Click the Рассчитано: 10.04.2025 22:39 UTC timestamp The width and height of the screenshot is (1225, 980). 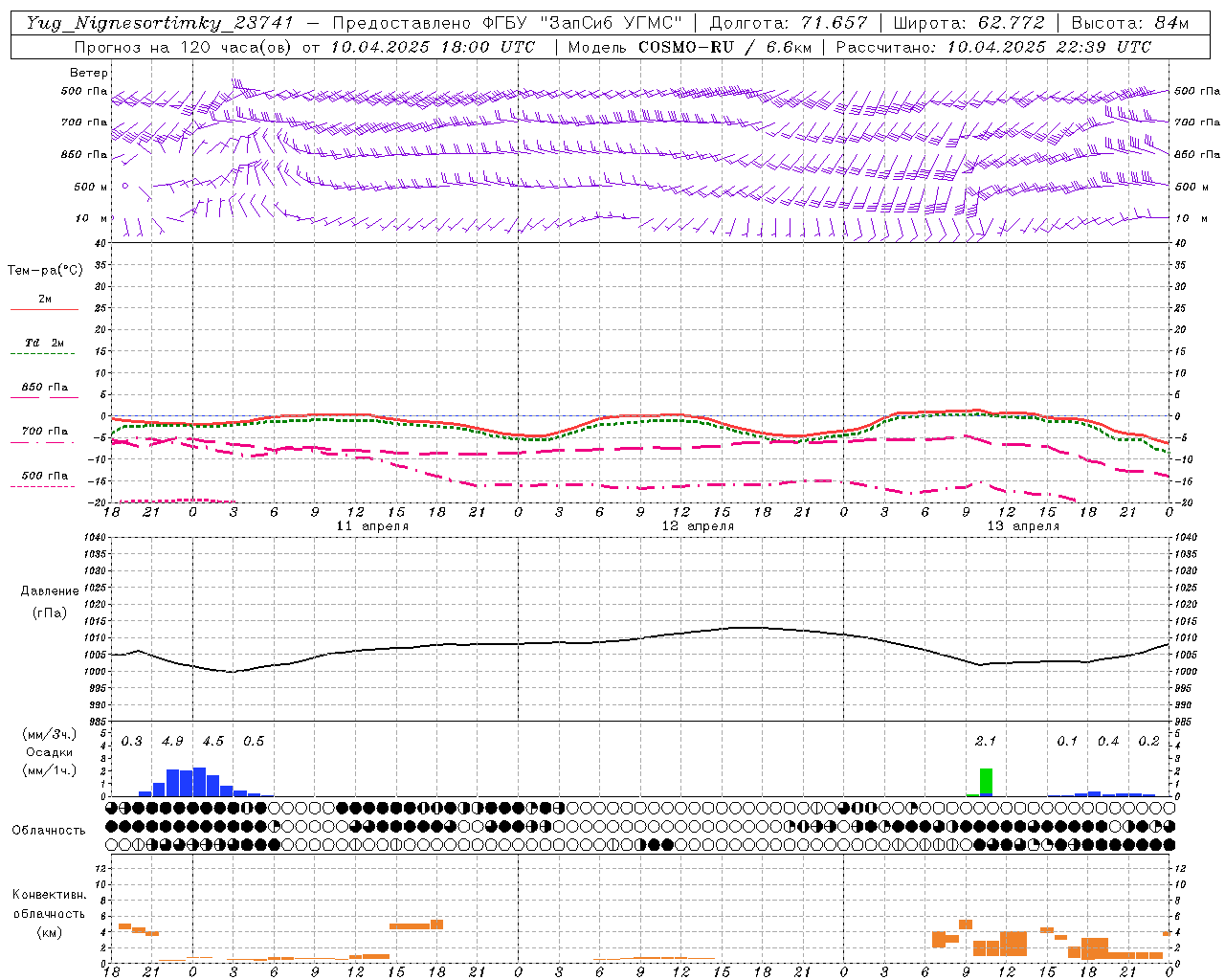[993, 47]
